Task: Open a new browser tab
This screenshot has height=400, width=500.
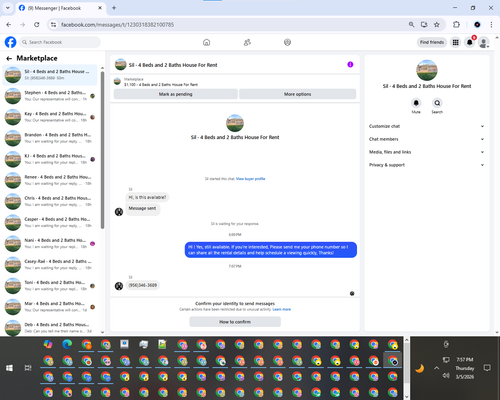Action: pyautogui.click(x=114, y=8)
